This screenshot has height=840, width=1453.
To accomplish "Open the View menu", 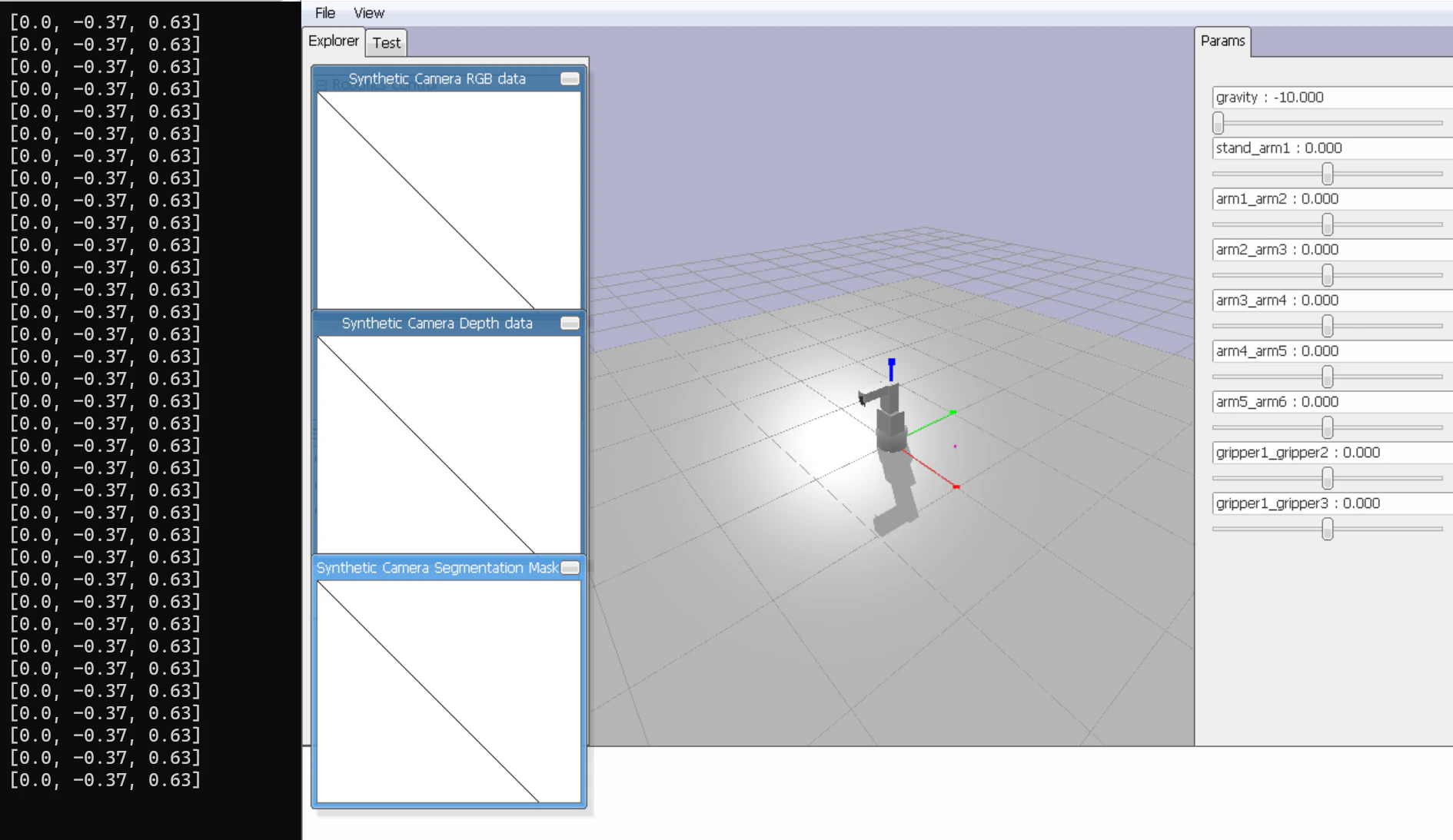I will tap(369, 13).
